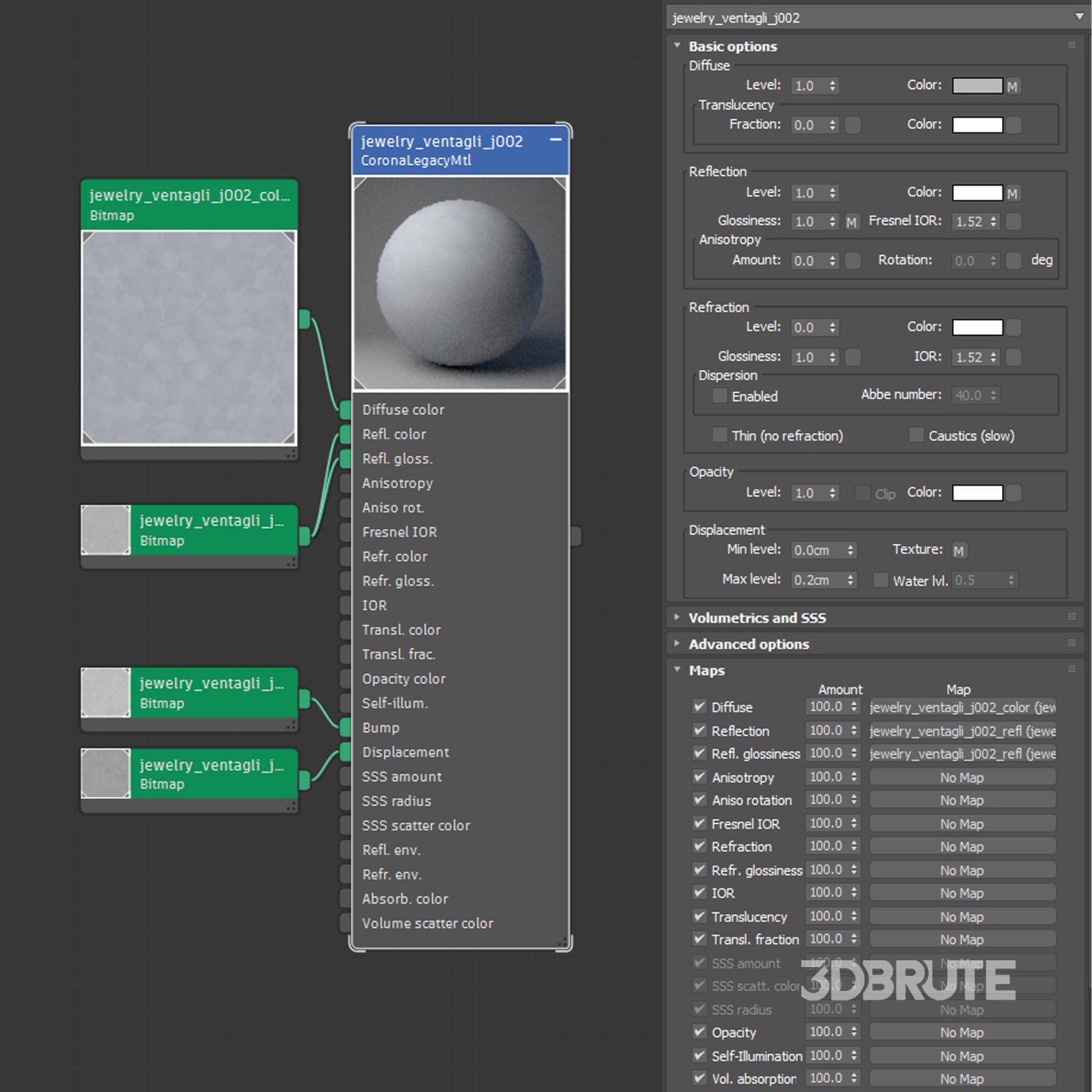Open the material name dropdown
The image size is (1092, 1092).
pos(1079,17)
